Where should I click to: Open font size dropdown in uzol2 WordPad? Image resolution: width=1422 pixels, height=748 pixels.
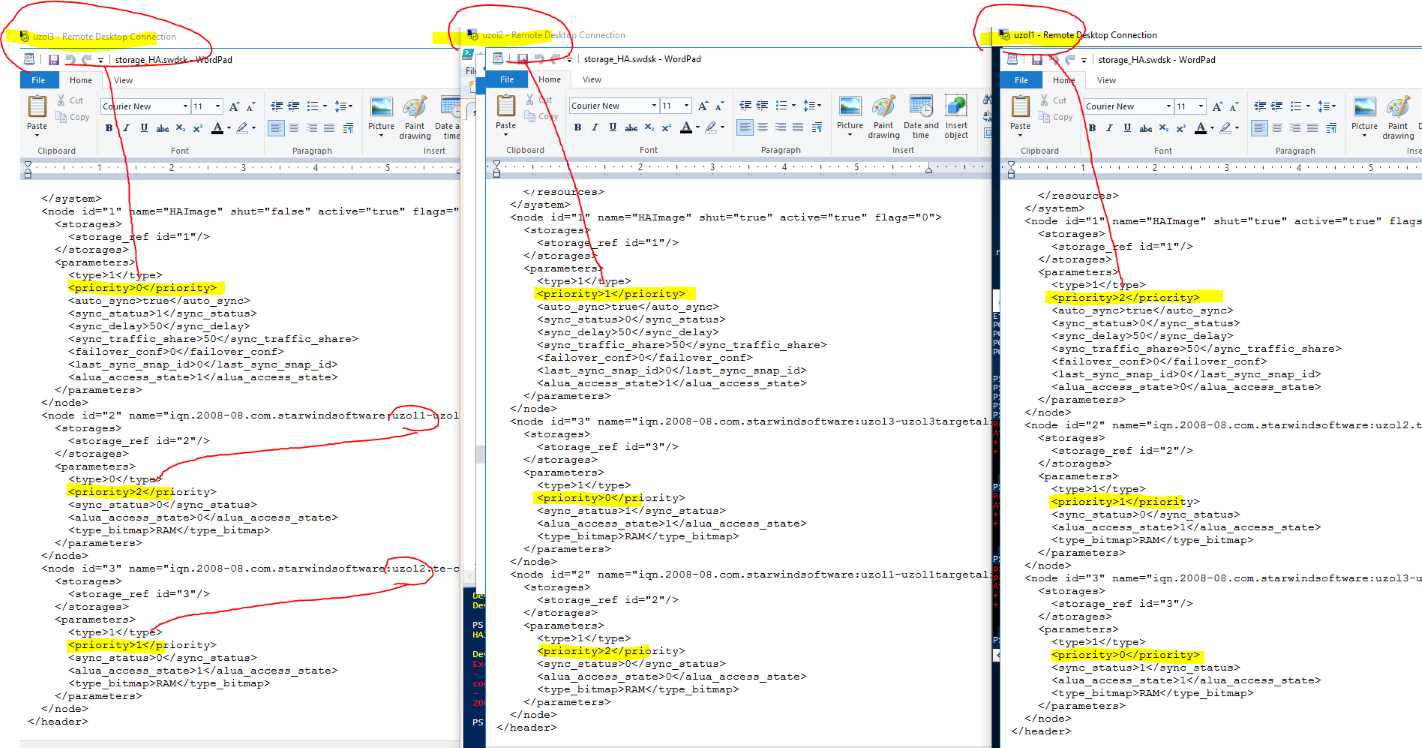tap(685, 106)
